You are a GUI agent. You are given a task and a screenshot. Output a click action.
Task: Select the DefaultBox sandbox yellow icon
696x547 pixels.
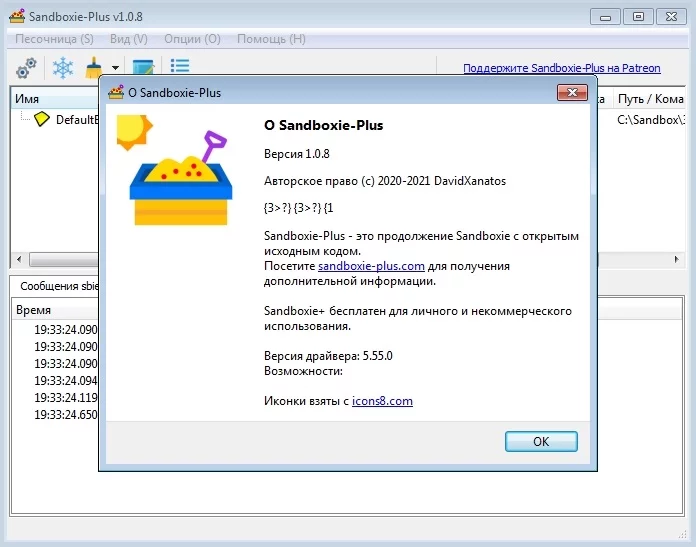42,119
